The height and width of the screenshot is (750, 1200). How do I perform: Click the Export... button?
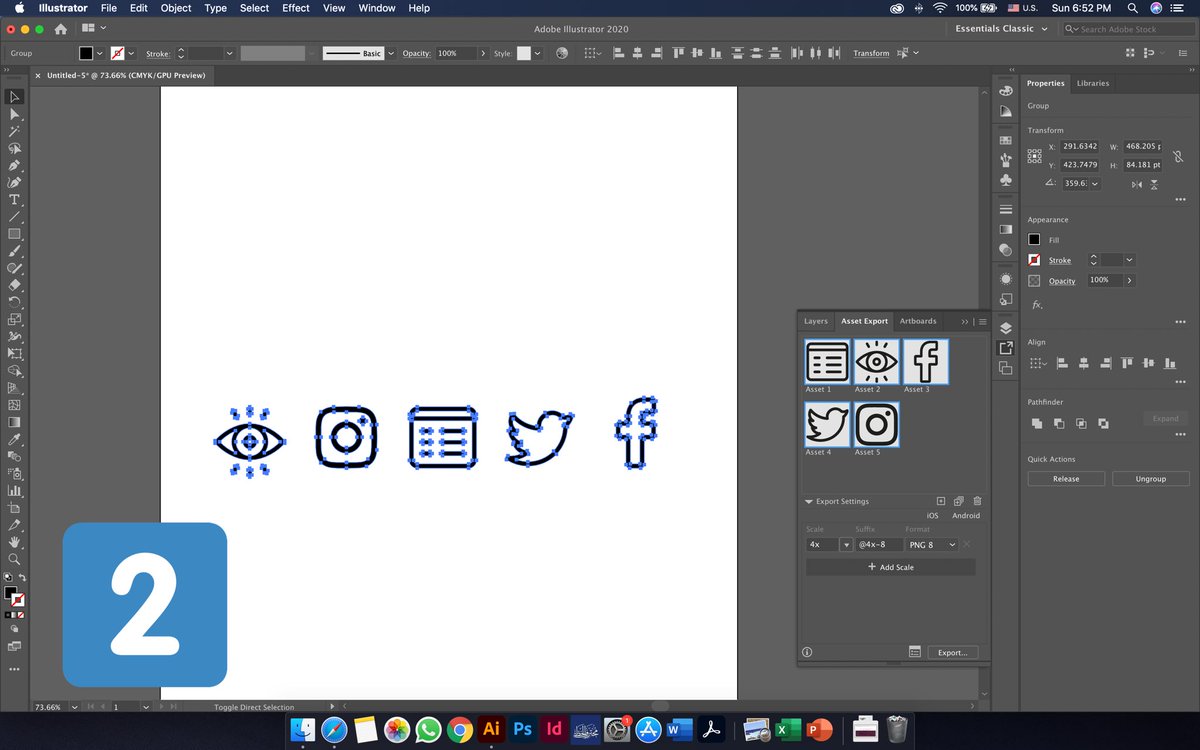coord(952,652)
